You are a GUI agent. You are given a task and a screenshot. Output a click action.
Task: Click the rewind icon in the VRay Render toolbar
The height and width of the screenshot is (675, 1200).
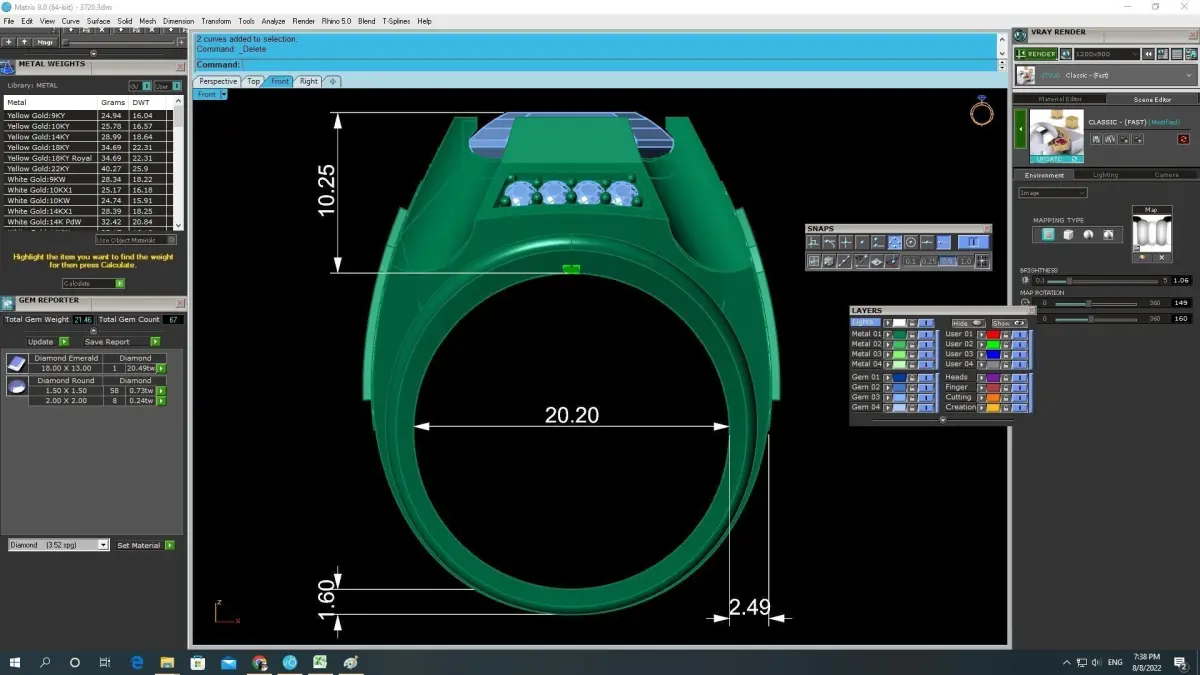click(1148, 54)
